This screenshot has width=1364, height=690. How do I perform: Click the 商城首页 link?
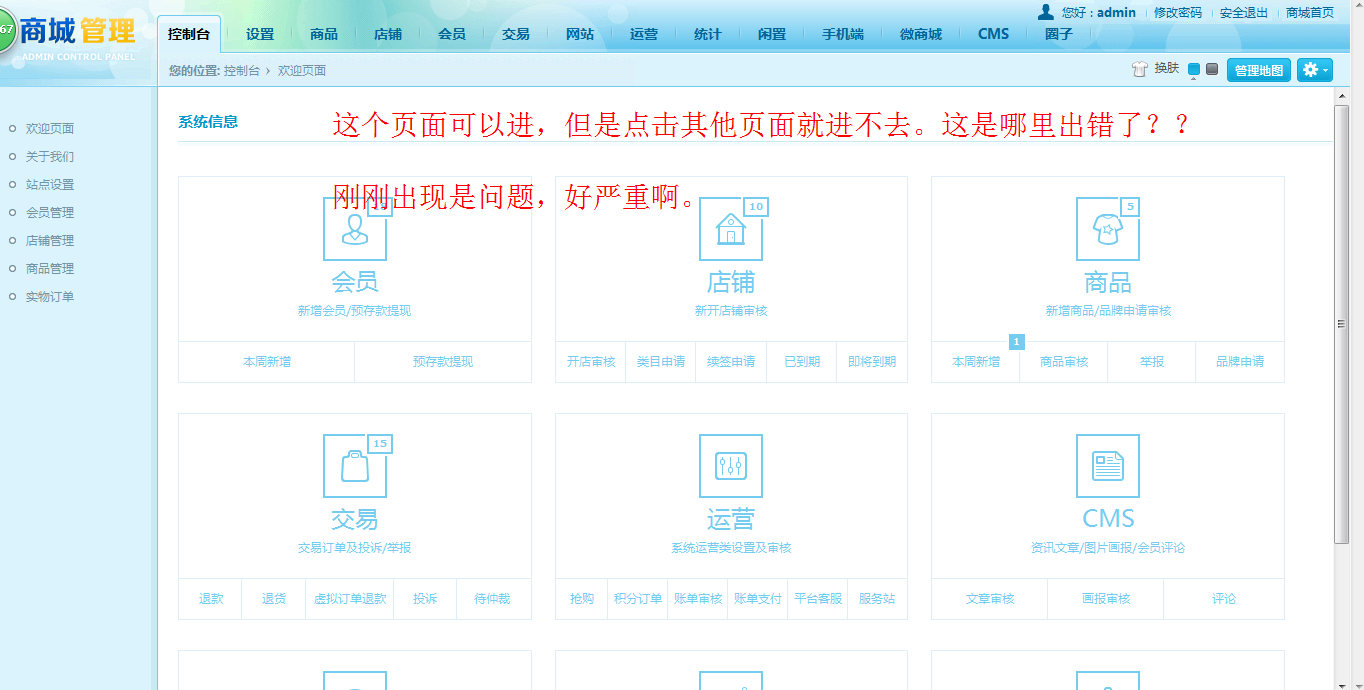pyautogui.click(x=1310, y=13)
